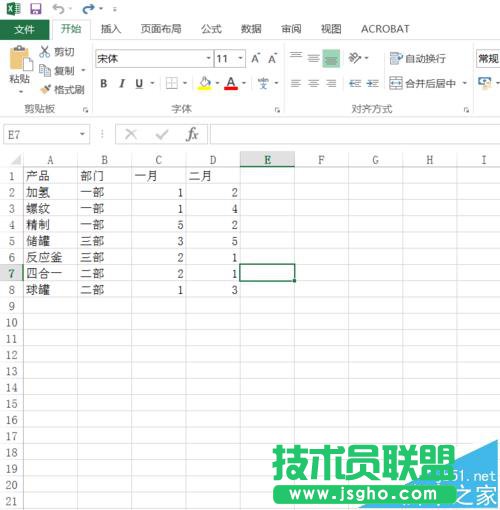Open the font size 11 dropdown

tap(240, 58)
